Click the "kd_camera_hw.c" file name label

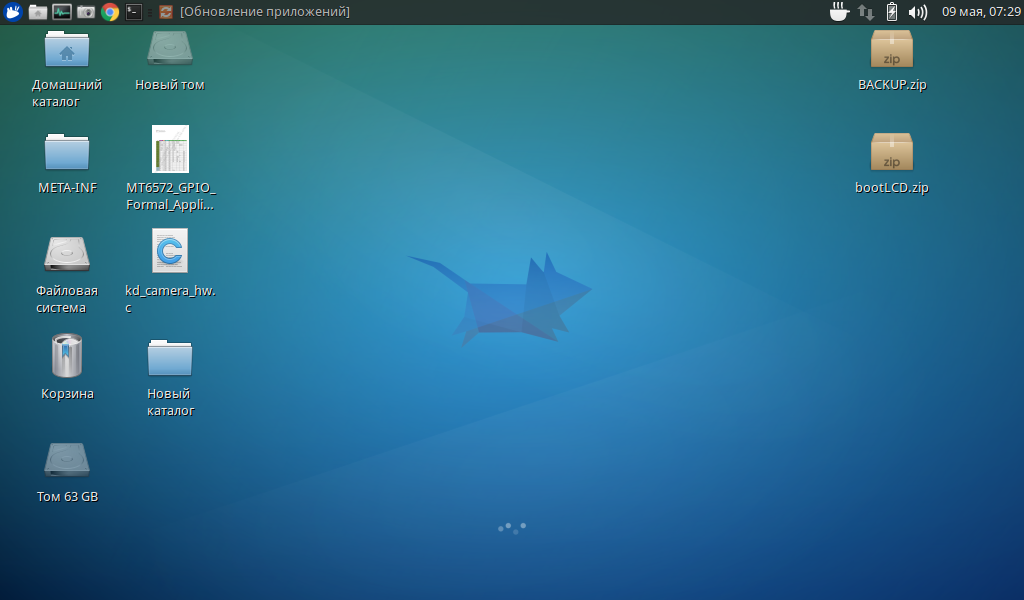[x=170, y=299]
